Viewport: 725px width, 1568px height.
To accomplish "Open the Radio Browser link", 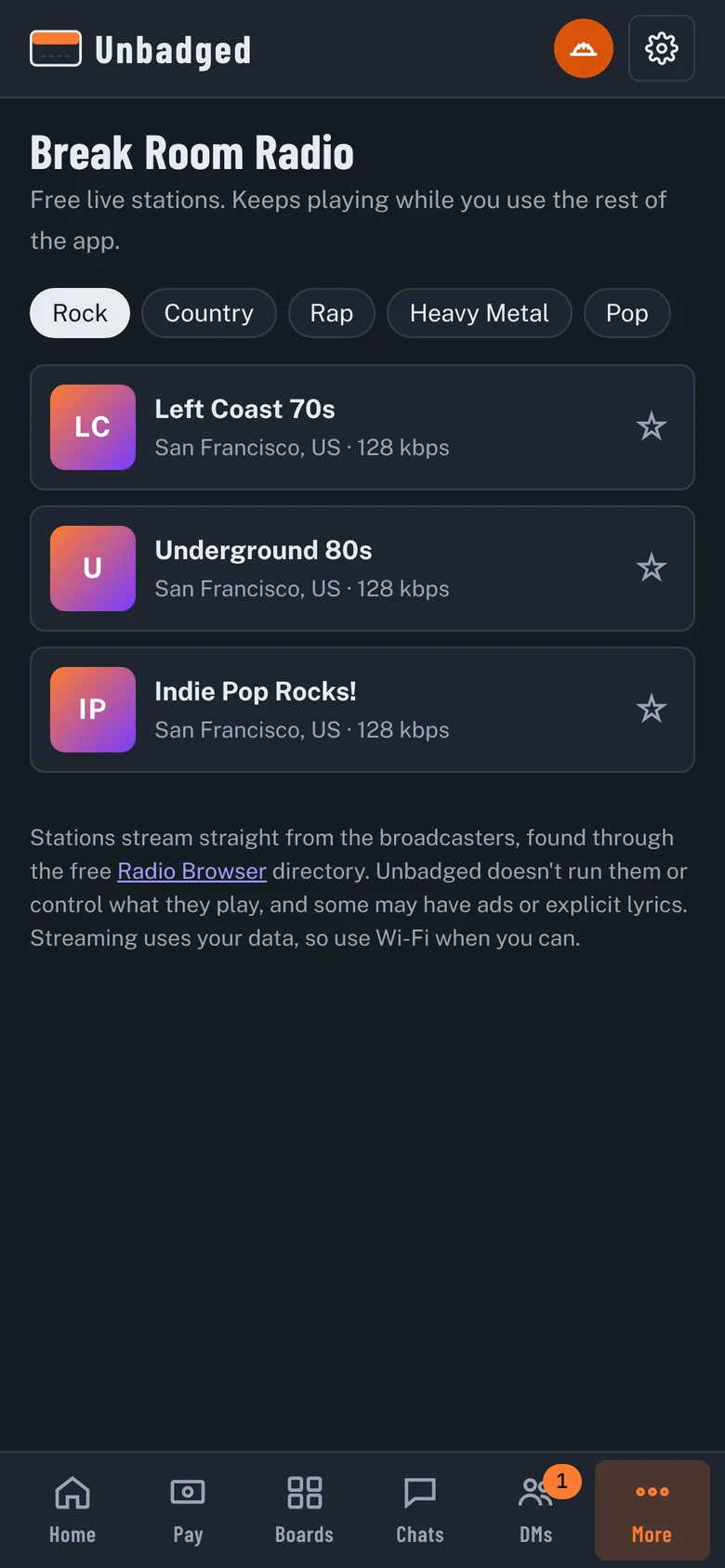I will (192, 871).
